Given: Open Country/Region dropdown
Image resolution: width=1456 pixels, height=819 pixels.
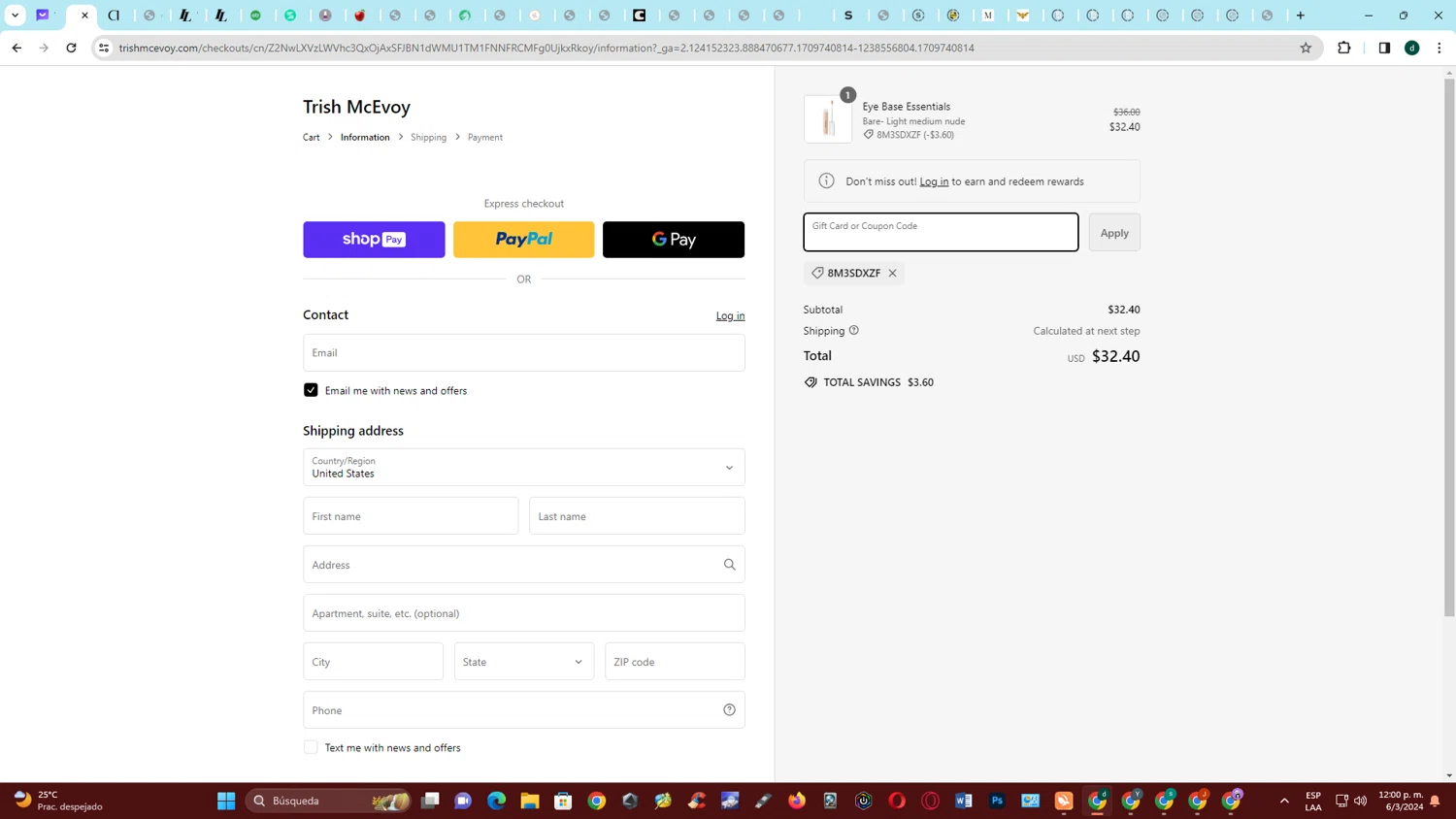Looking at the screenshot, I should (524, 468).
